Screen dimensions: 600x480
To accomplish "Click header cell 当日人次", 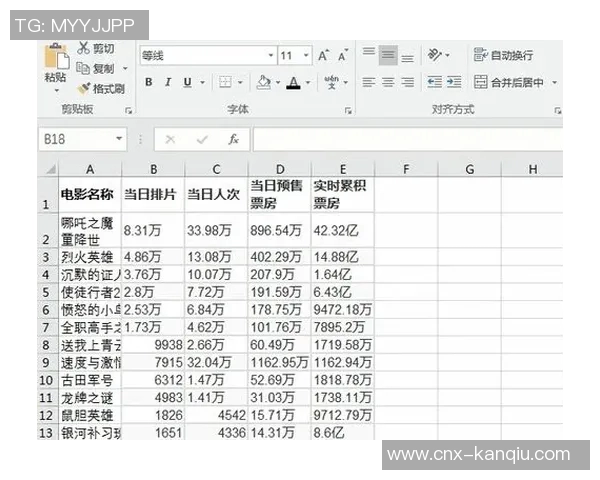I will (x=216, y=195).
